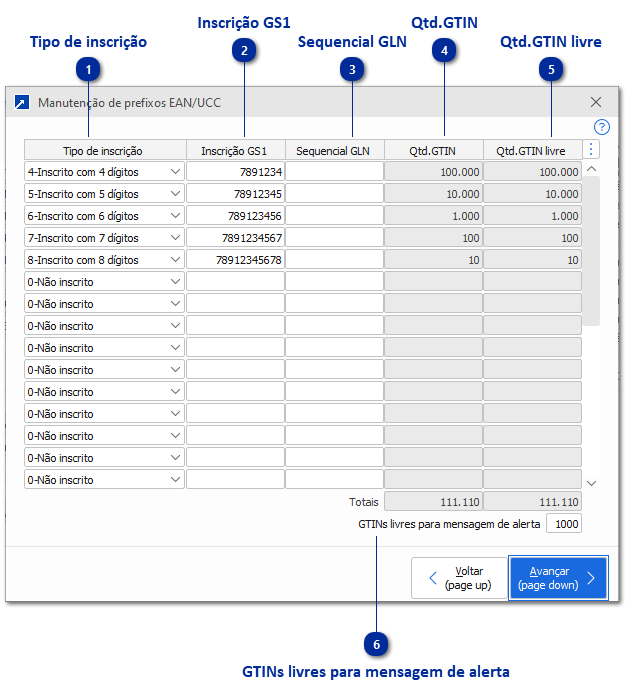This screenshot has height=698, width=642.
Task: Click the Inscrição GS1 field with 78912345
Action: point(235,194)
